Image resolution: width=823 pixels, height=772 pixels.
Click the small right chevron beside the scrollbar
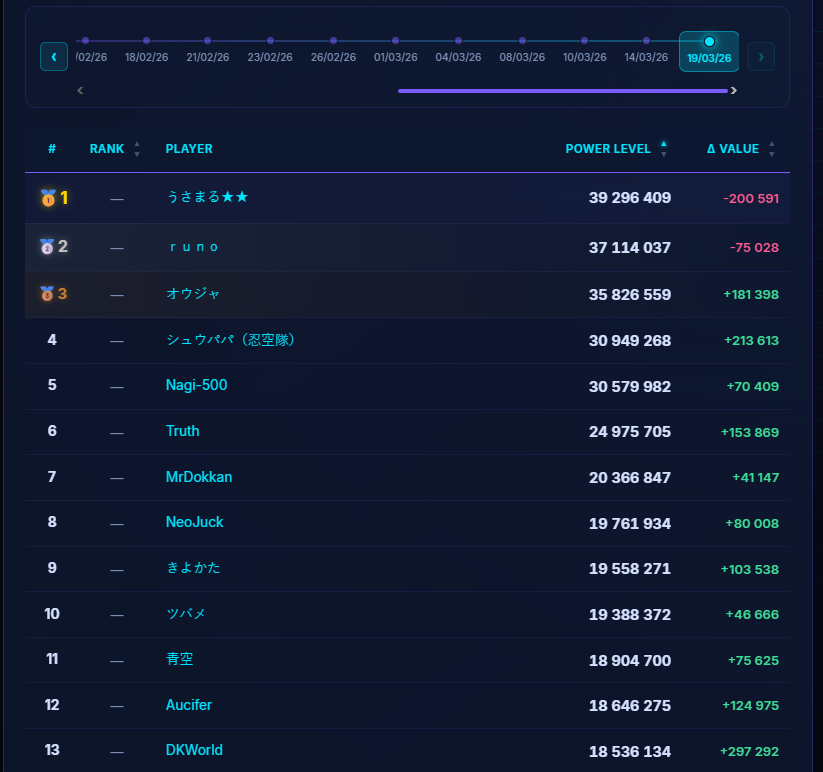tap(733, 90)
